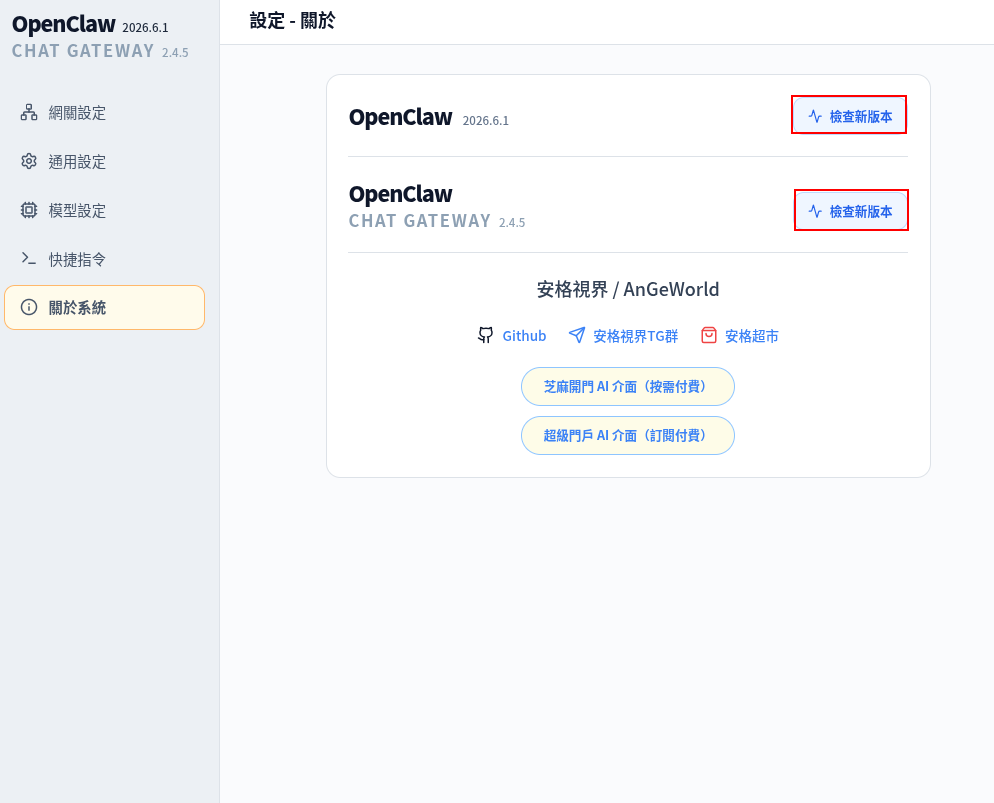Click the GitHub cat logo icon
The image size is (994, 803).
[x=486, y=335]
